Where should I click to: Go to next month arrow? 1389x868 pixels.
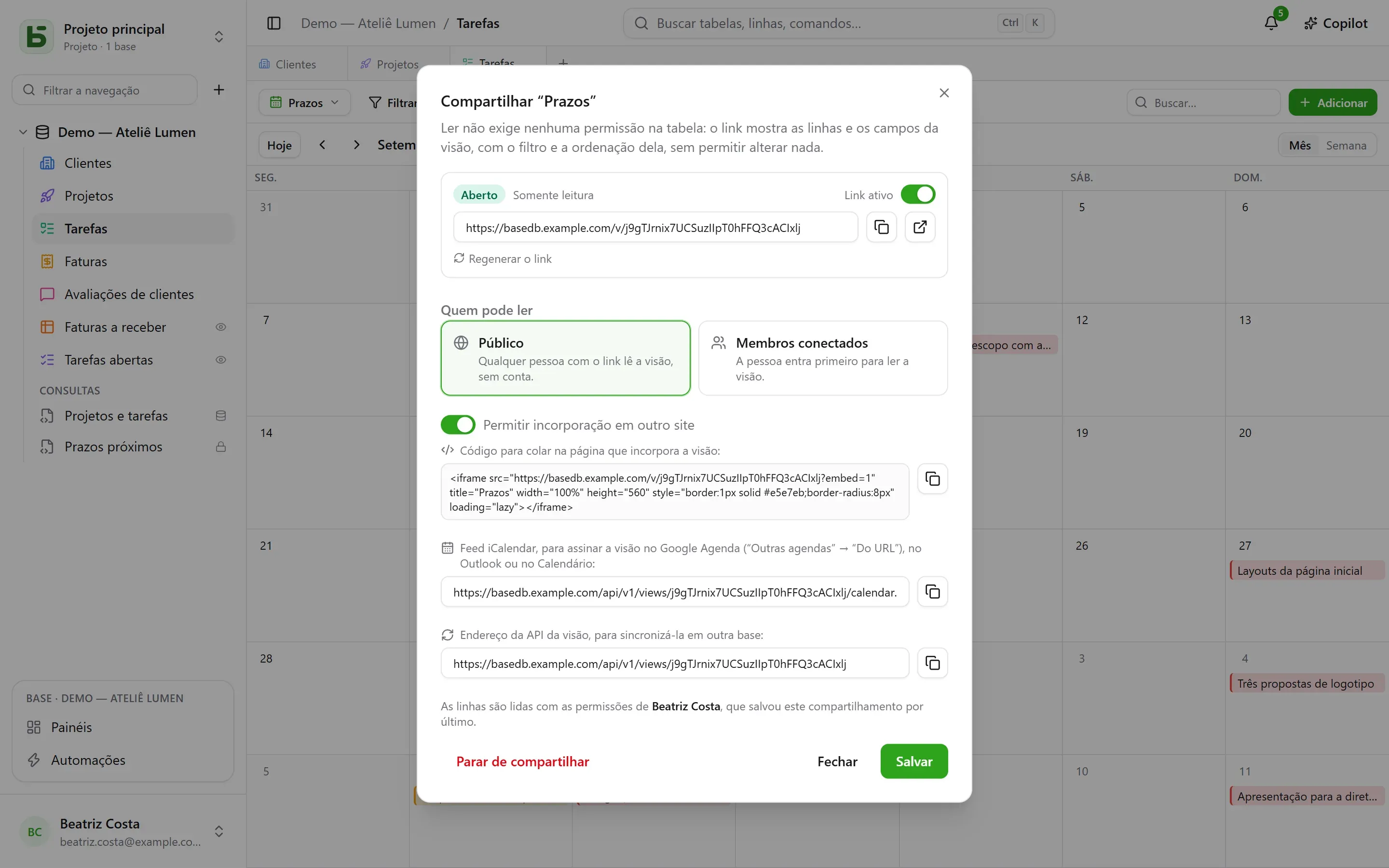[x=356, y=145]
